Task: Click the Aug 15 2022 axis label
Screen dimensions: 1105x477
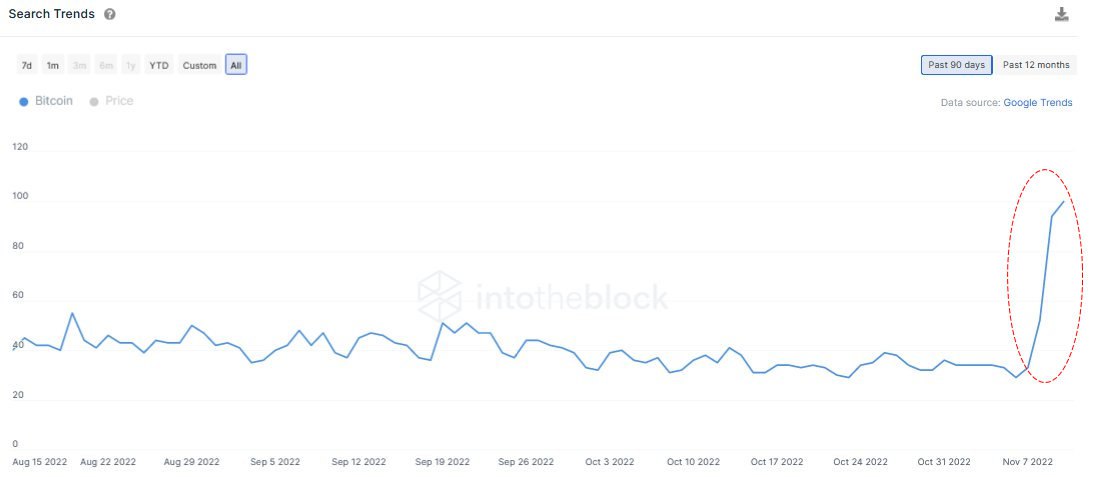Action: click(40, 462)
